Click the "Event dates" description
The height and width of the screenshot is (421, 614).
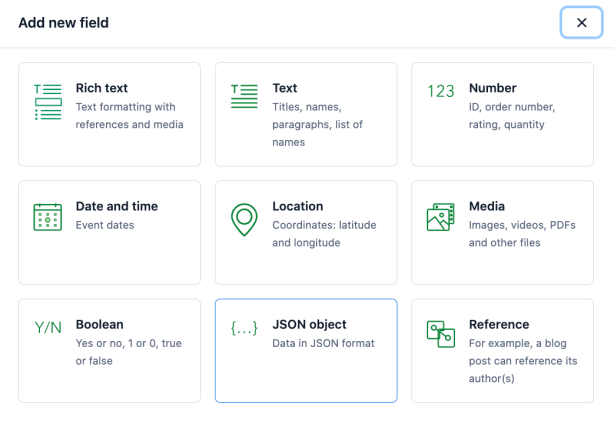(105, 225)
